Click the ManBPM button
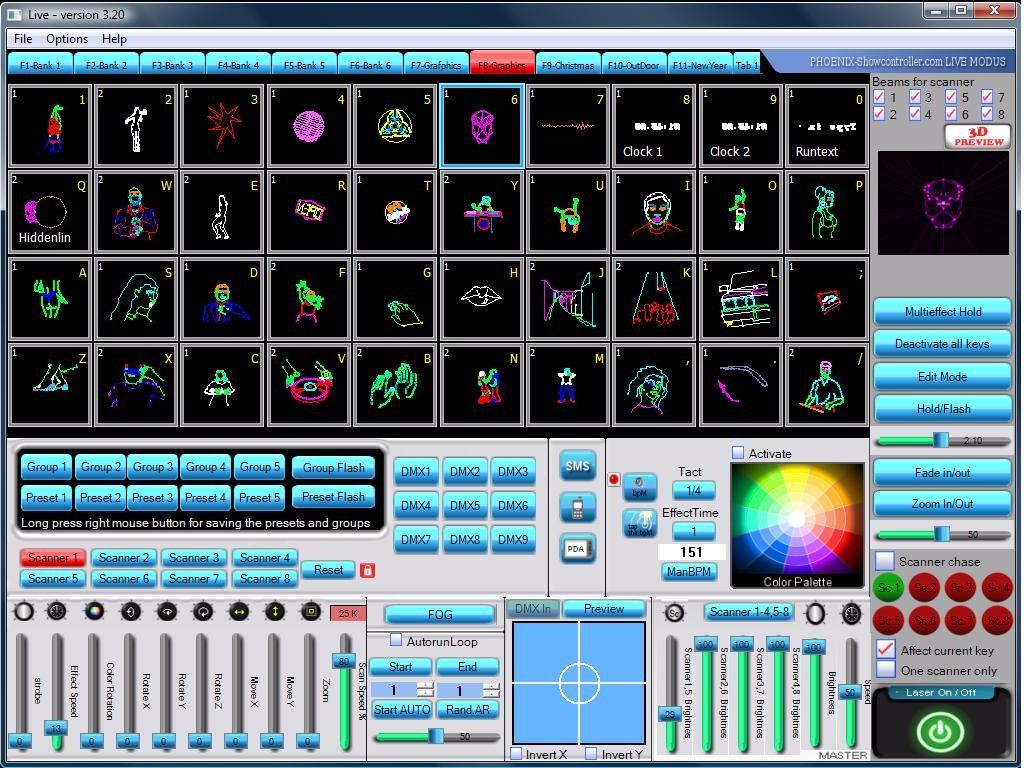Screen dimensions: 1024x768 point(688,571)
